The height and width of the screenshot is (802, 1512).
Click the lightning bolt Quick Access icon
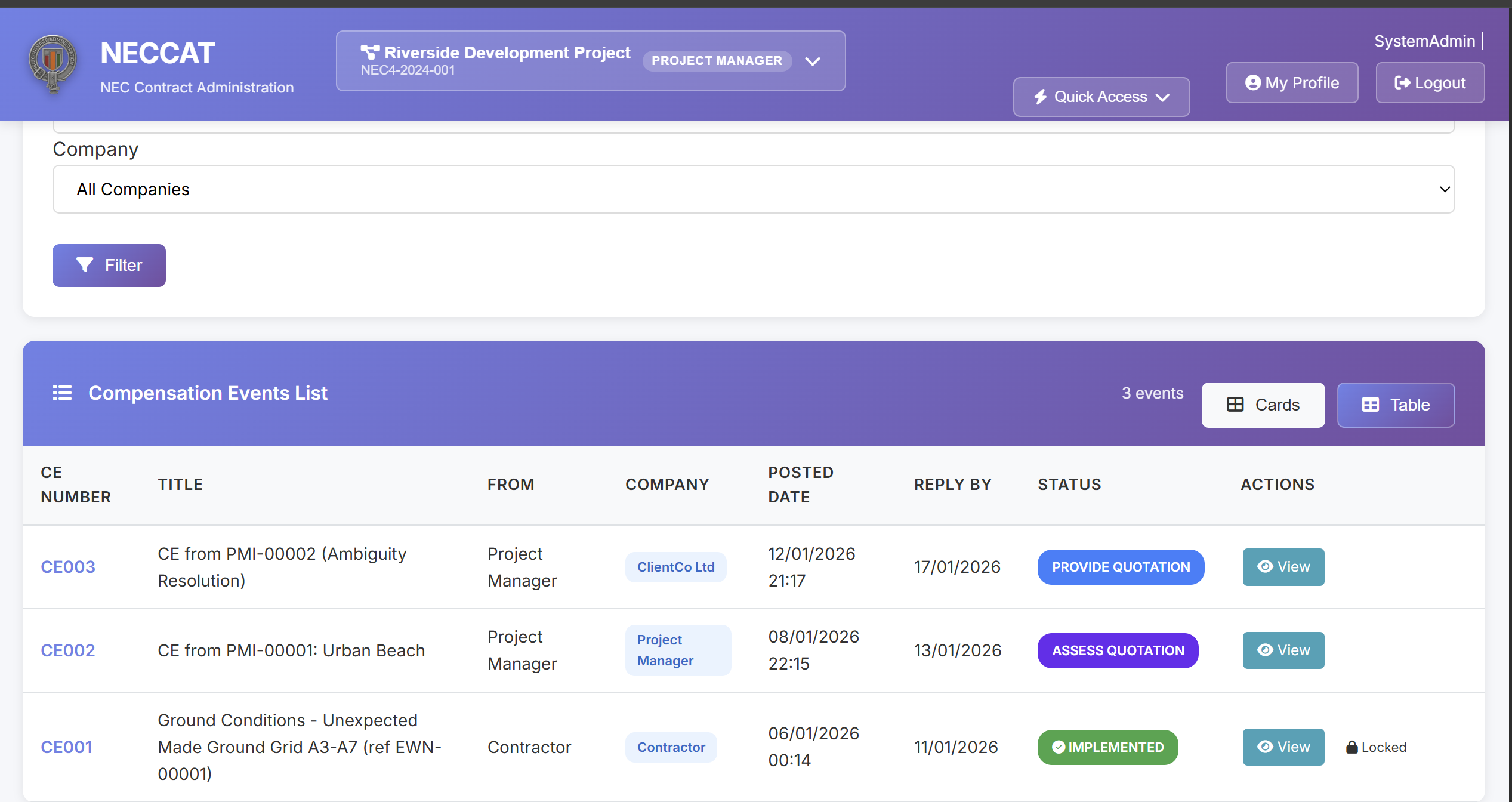[1041, 97]
